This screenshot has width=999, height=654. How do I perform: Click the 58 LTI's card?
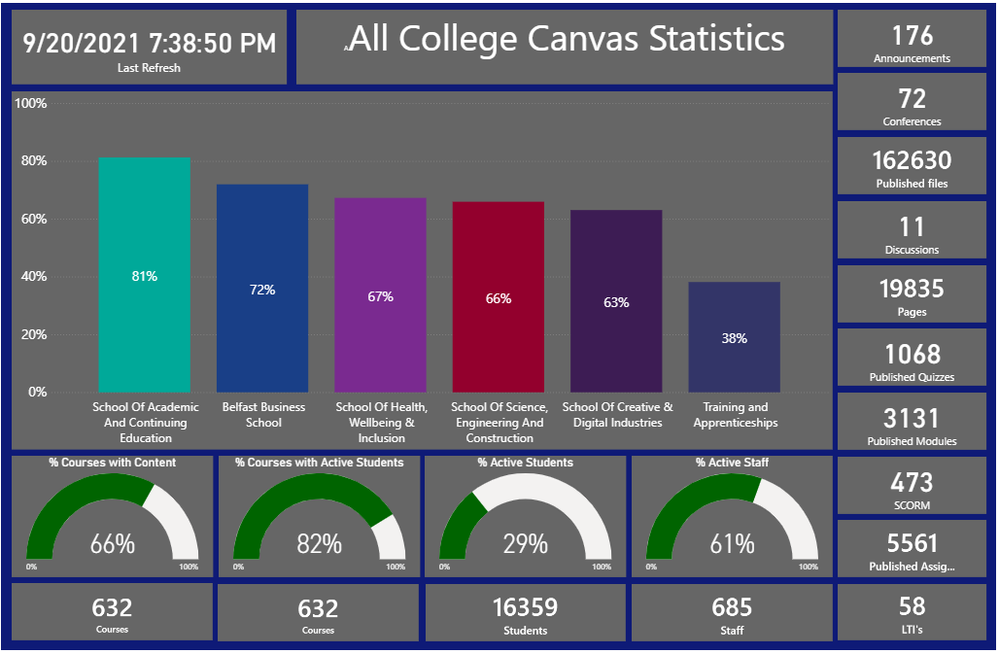(911, 612)
